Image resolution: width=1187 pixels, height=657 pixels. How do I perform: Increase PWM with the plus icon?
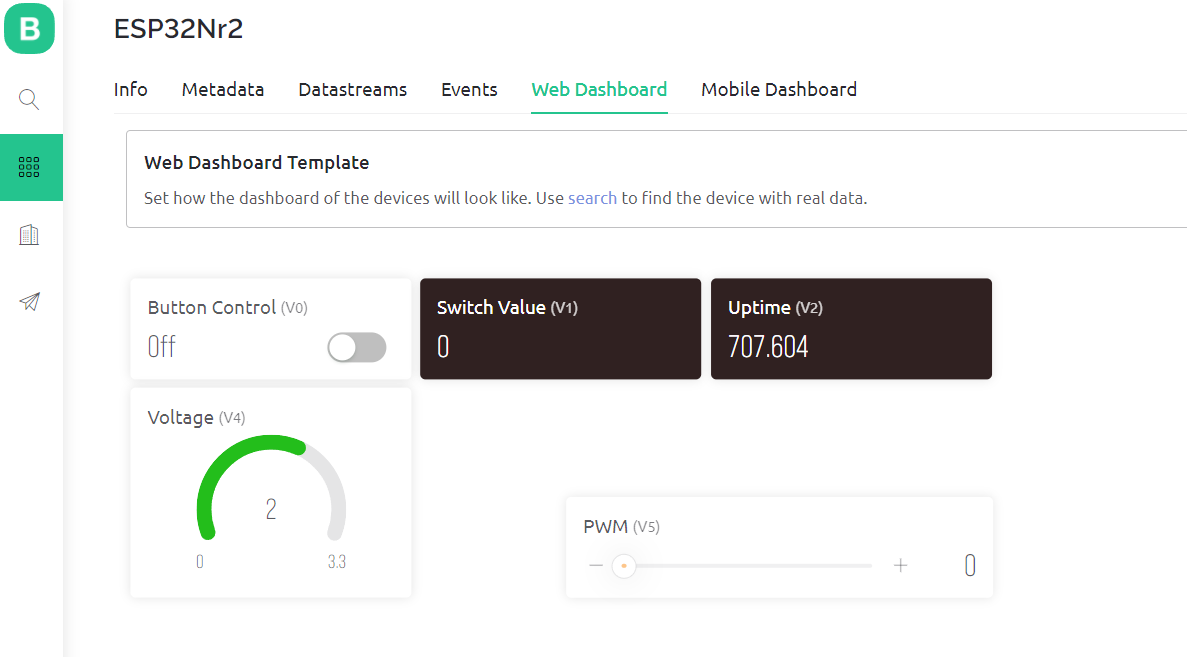click(x=900, y=566)
